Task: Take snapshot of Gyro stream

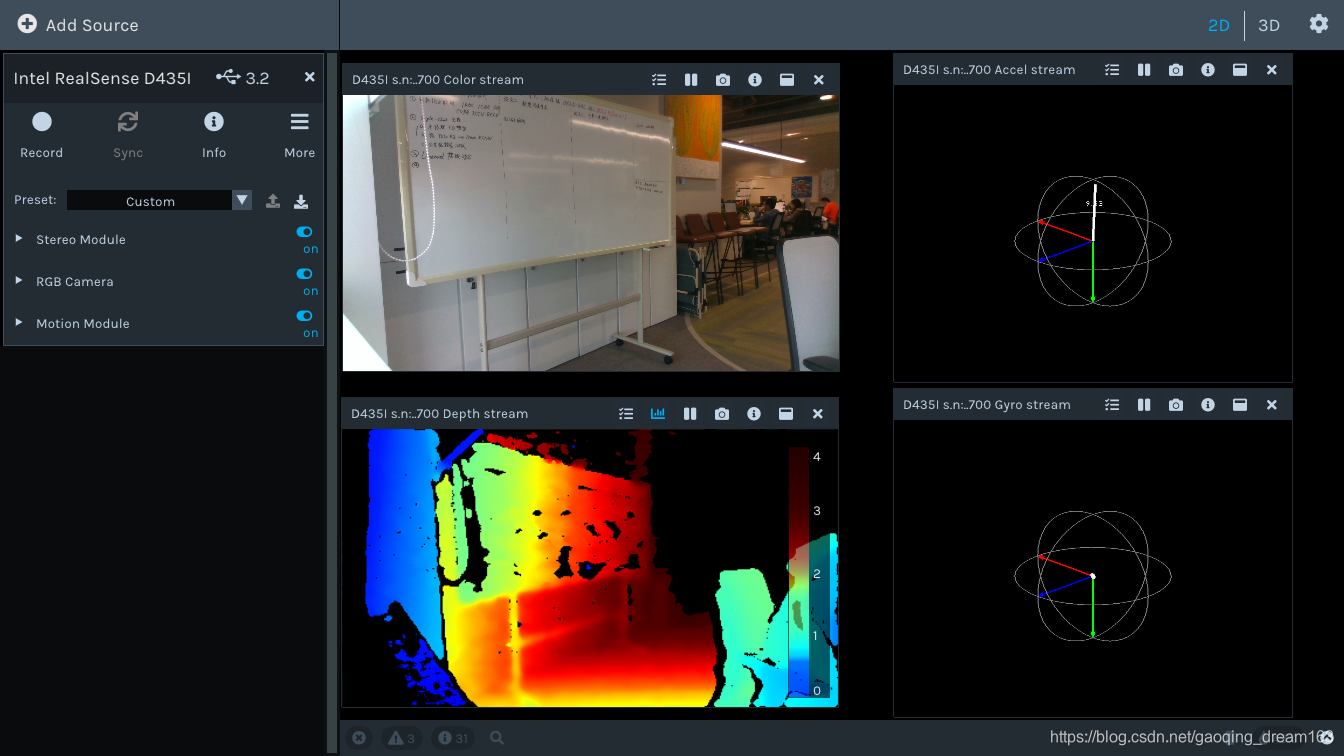Action: click(x=1176, y=405)
